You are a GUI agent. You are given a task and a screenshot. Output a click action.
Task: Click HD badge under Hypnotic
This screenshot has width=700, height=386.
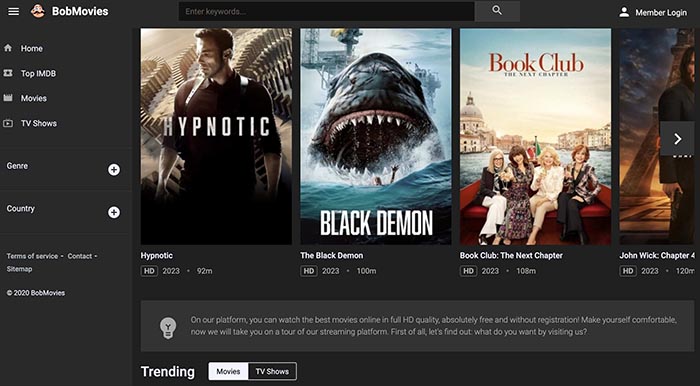click(149, 271)
